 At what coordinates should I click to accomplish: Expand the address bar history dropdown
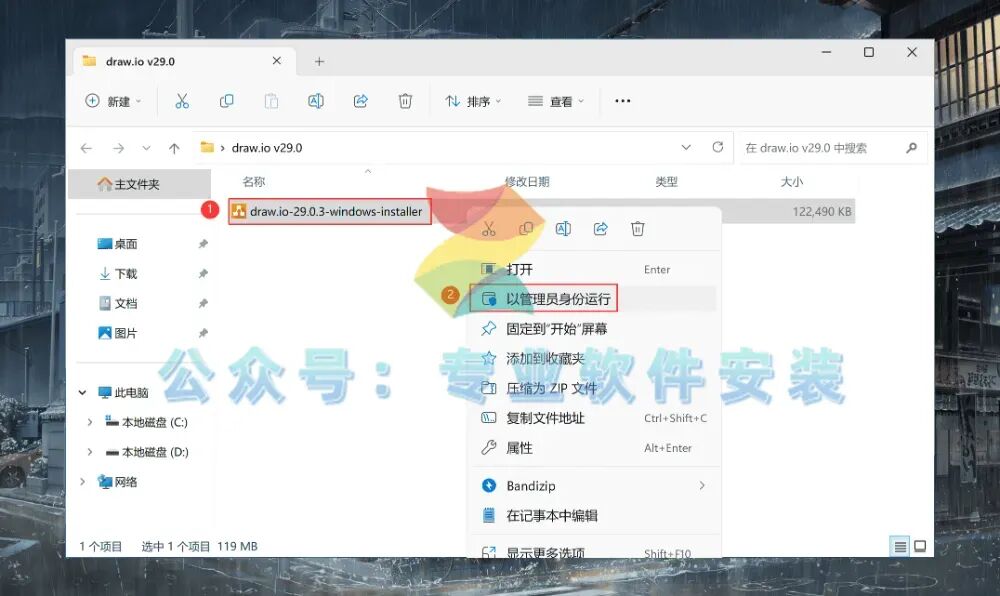686,147
